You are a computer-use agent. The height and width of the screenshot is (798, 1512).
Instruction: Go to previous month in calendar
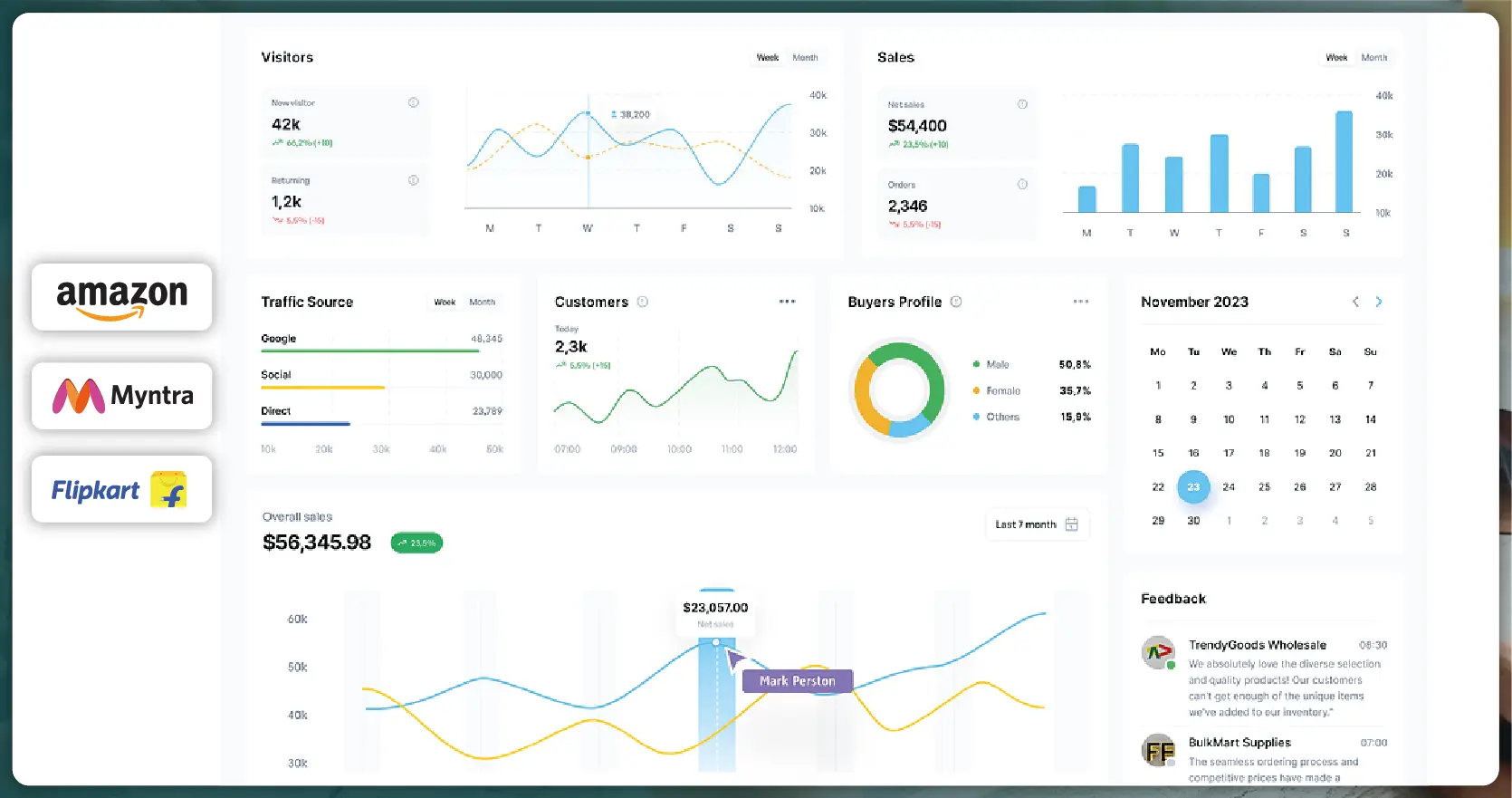1355,302
